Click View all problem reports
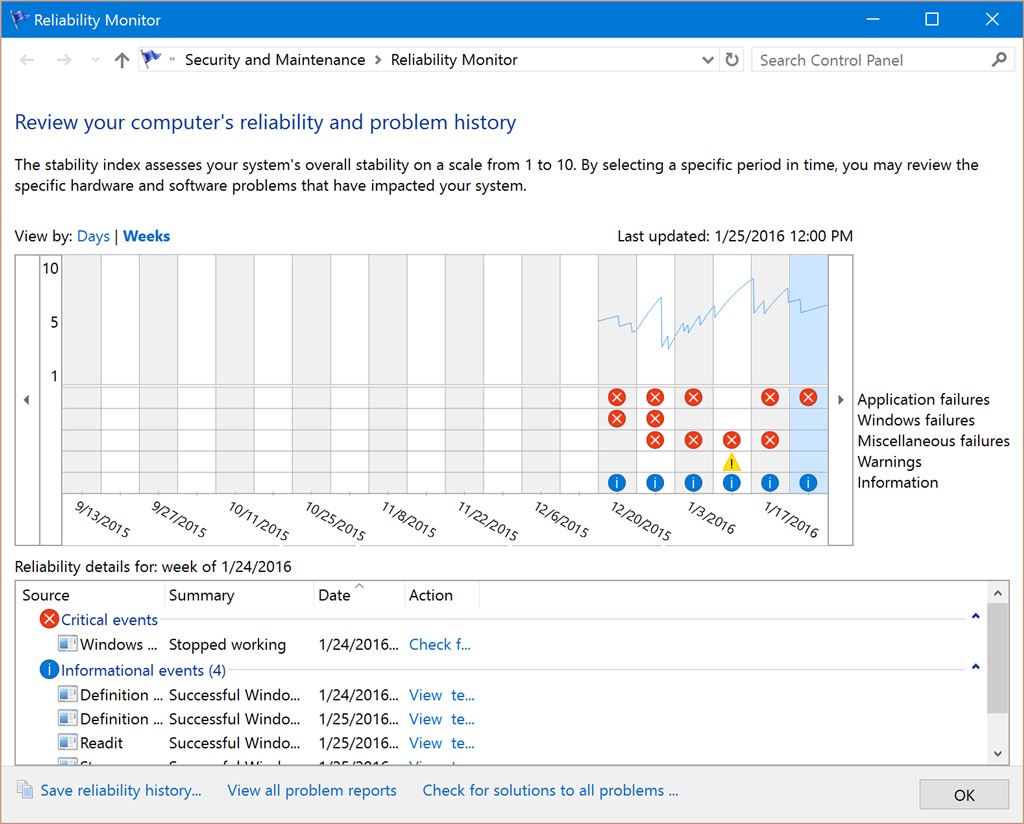1024x824 pixels. [312, 790]
